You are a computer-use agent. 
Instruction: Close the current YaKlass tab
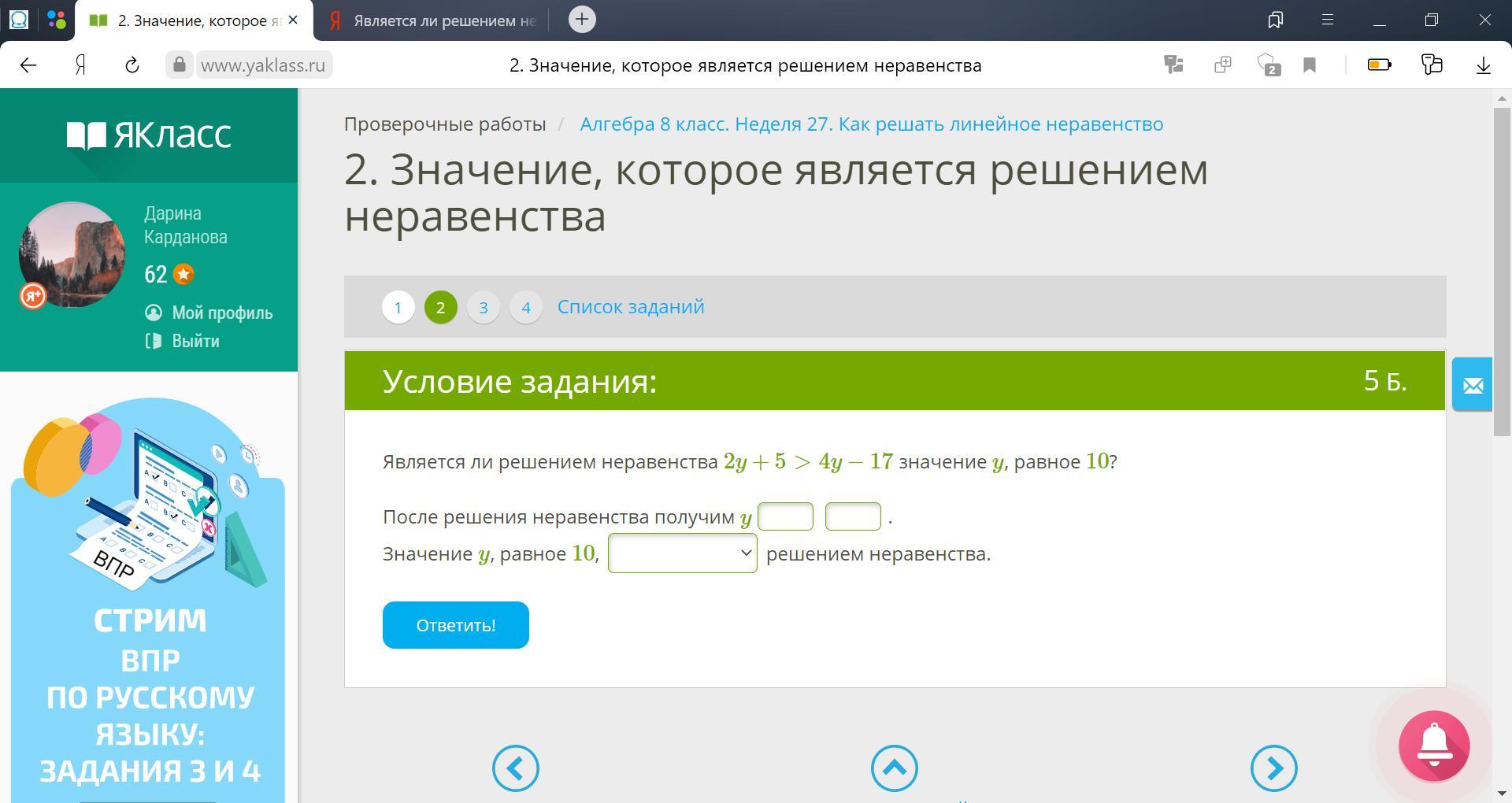293,20
